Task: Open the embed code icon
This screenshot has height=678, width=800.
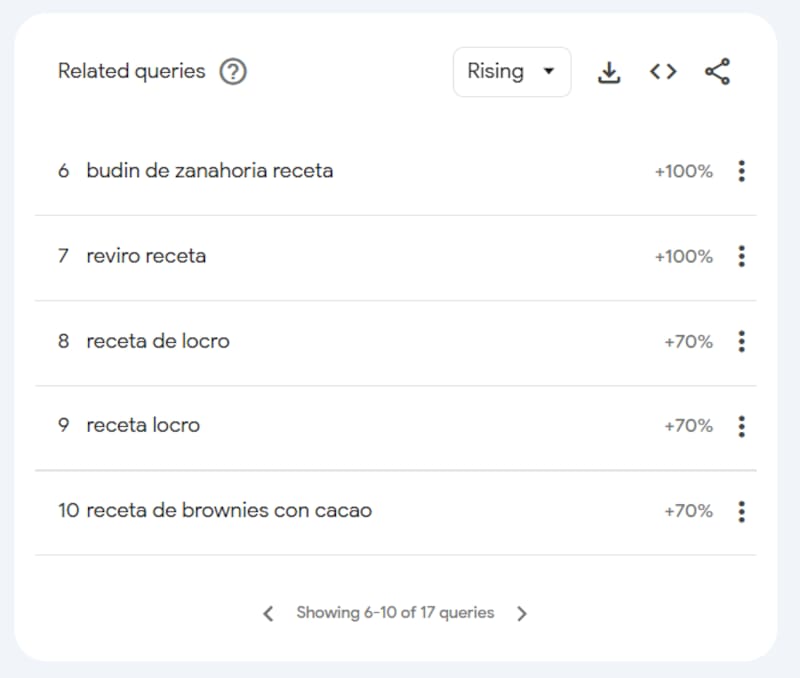Action: click(663, 71)
